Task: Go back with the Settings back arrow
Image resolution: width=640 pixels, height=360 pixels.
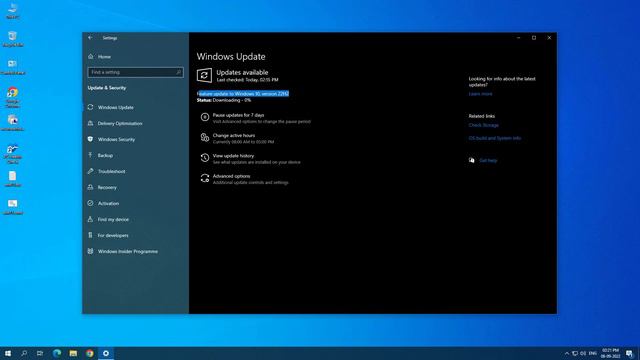Action: 90,38
